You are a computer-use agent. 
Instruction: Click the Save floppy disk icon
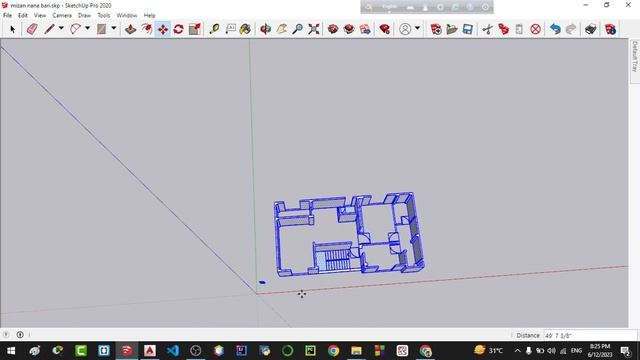click(468, 29)
